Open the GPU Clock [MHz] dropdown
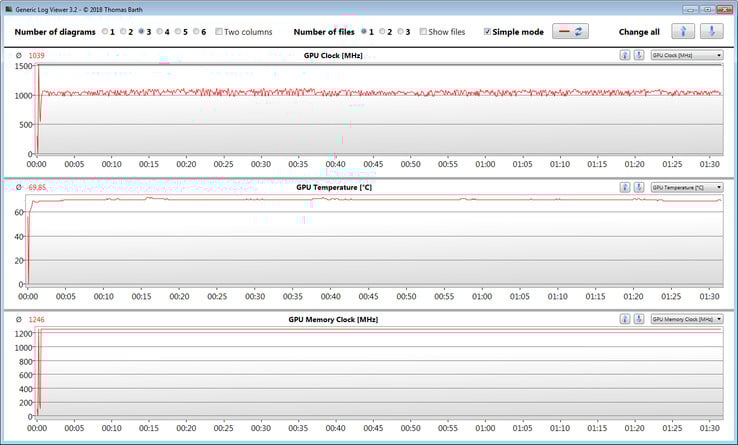738x445 pixels. click(687, 55)
